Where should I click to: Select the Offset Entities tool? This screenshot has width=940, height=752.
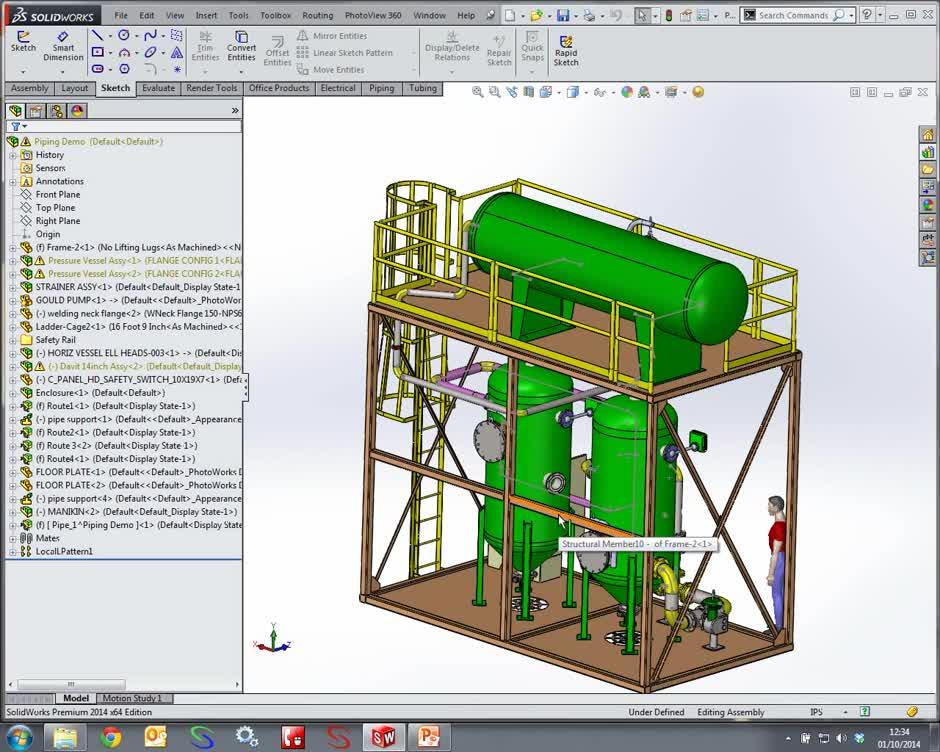click(x=277, y=45)
